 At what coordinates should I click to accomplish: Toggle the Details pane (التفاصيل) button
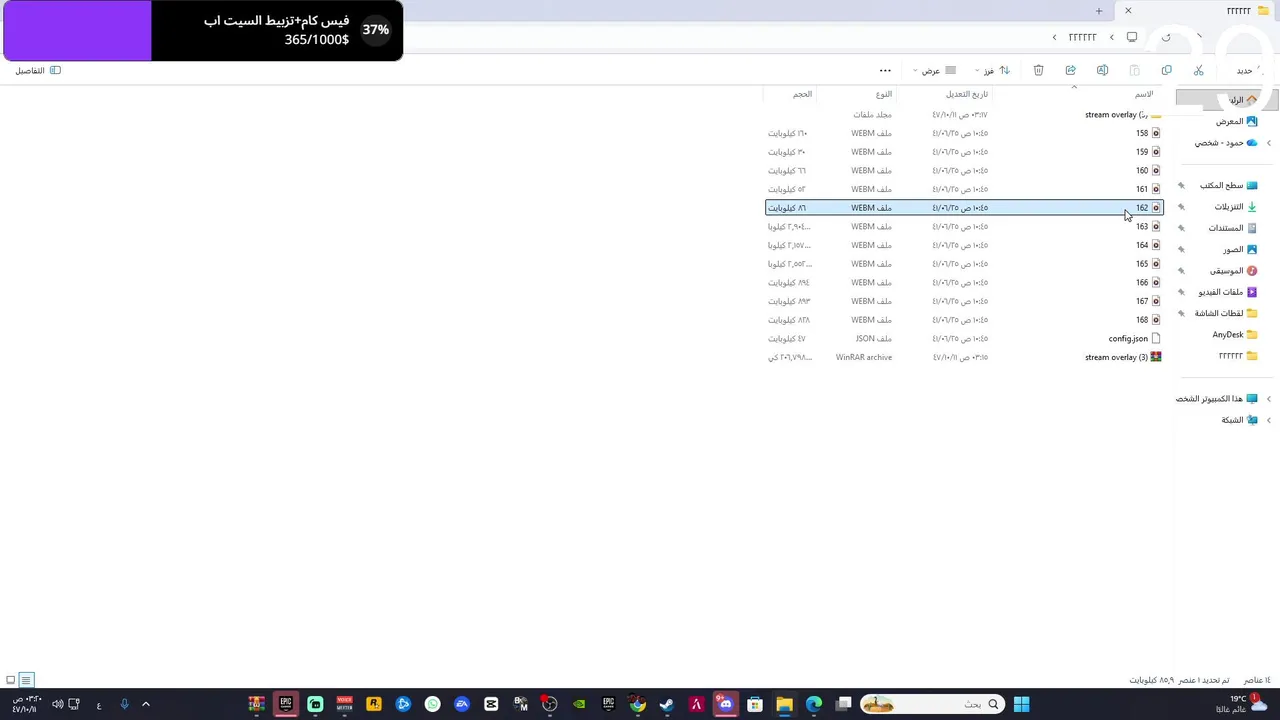[x=38, y=70]
